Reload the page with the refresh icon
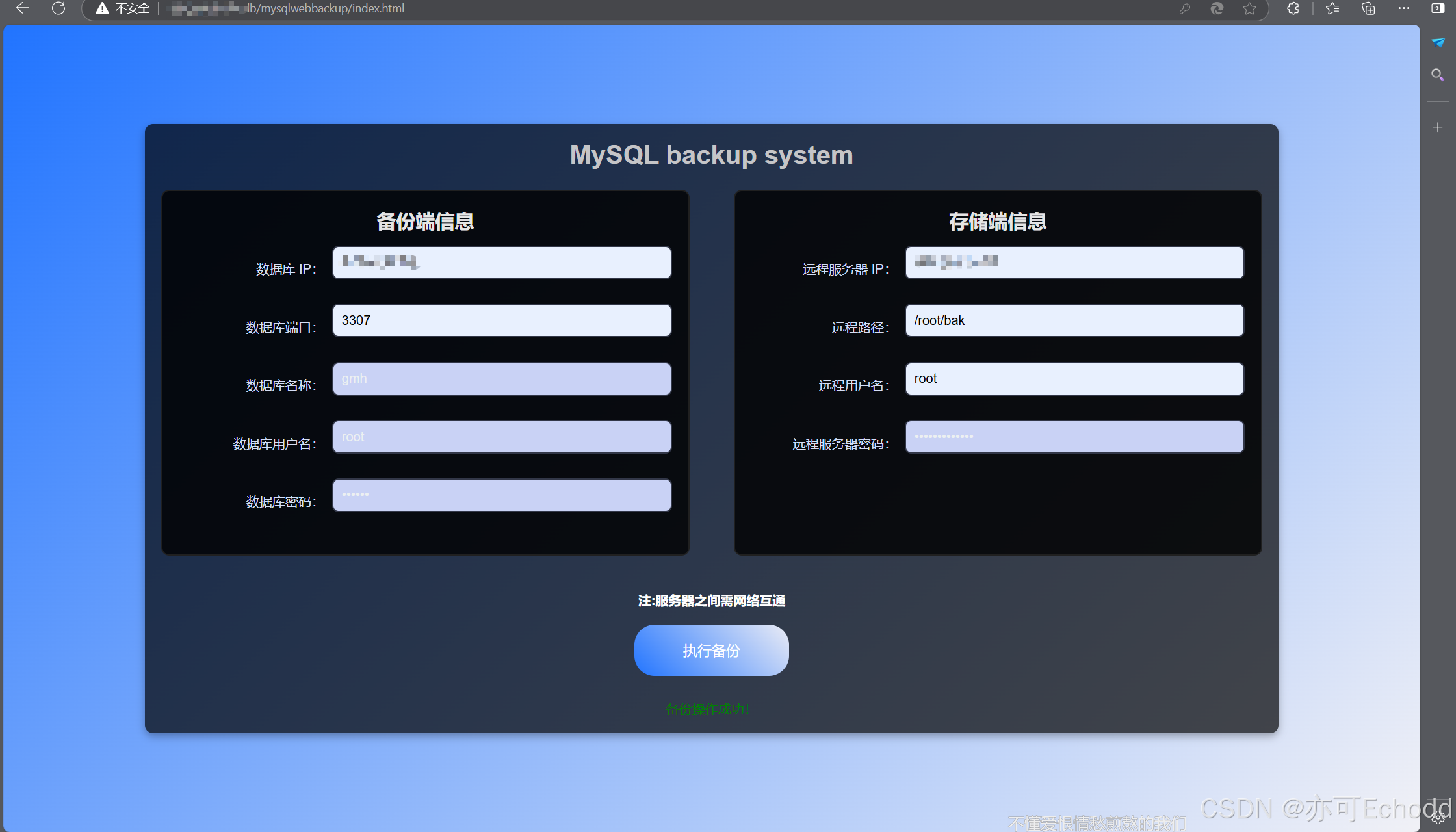The height and width of the screenshot is (832, 1456). pyautogui.click(x=58, y=8)
